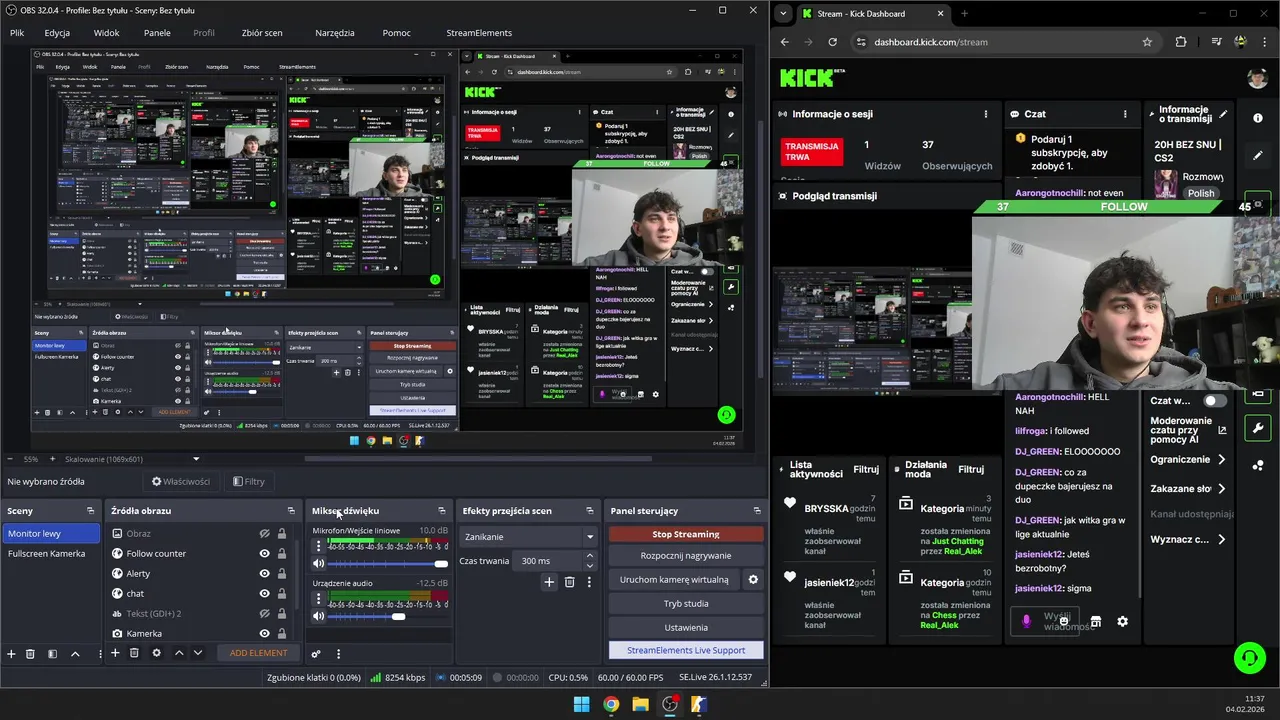1280x720 pixels.
Task: Open the Kick wrench tools sidebar icon
Action: 1258,429
